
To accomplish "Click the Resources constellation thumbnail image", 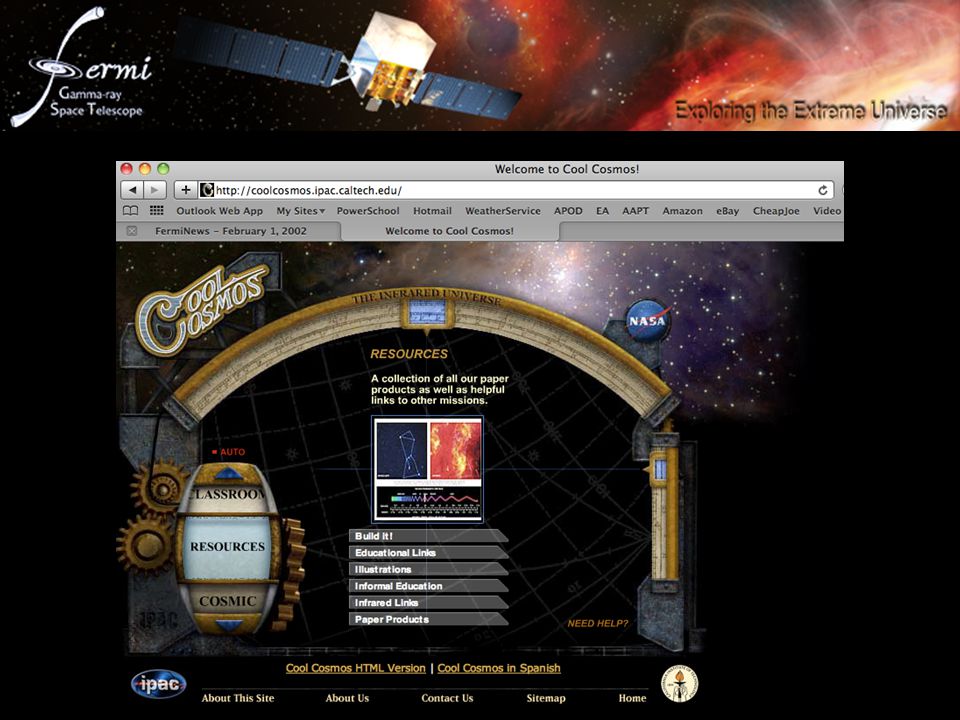I will point(427,470).
